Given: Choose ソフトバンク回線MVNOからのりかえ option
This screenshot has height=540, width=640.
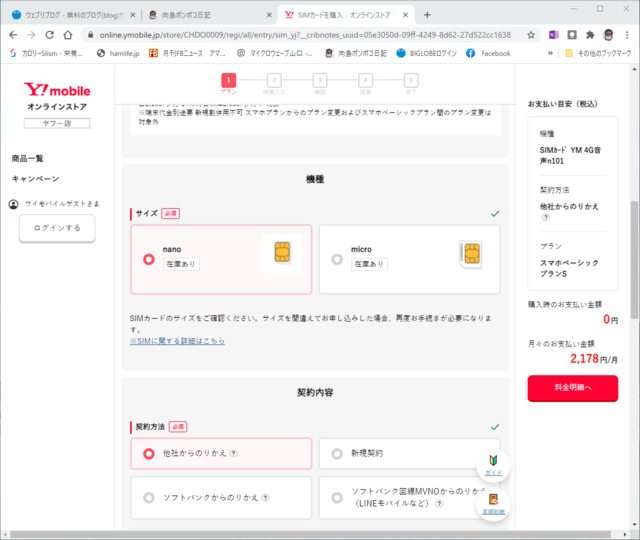Looking at the screenshot, I should pyautogui.click(x=409, y=498).
